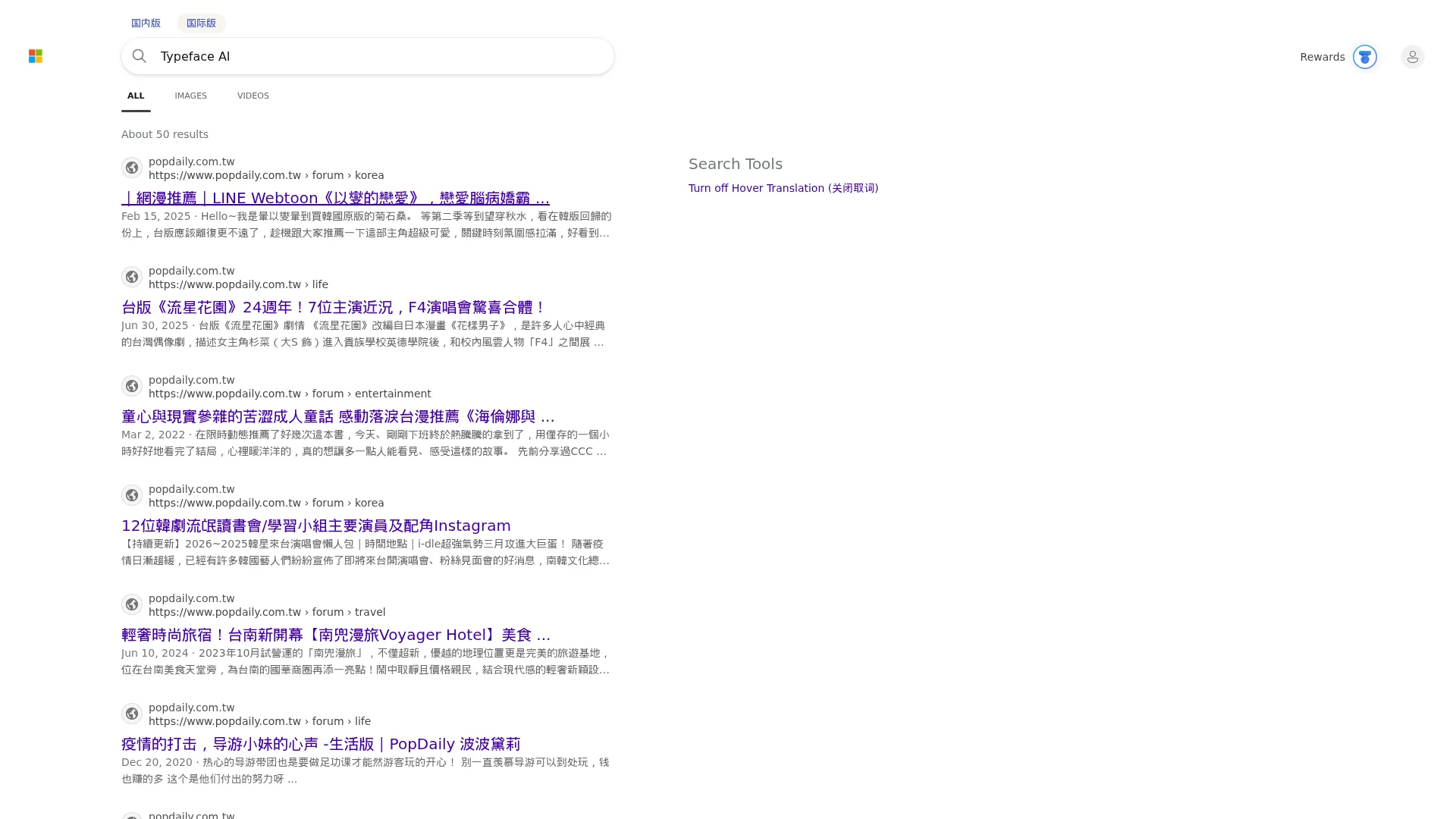Click globe icon beside forum › life result
The image size is (1456, 819).
click(x=132, y=714)
